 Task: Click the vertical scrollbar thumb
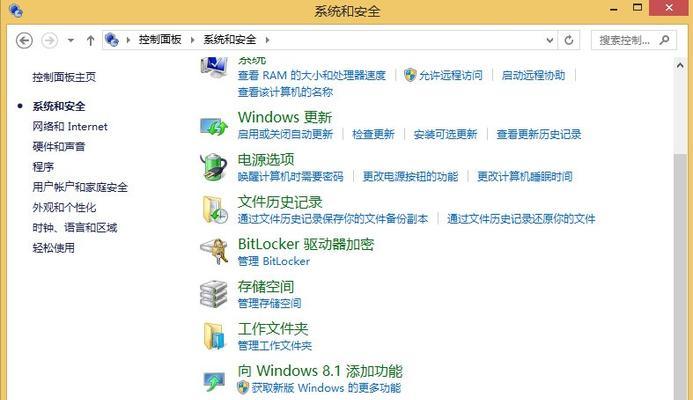click(680, 276)
